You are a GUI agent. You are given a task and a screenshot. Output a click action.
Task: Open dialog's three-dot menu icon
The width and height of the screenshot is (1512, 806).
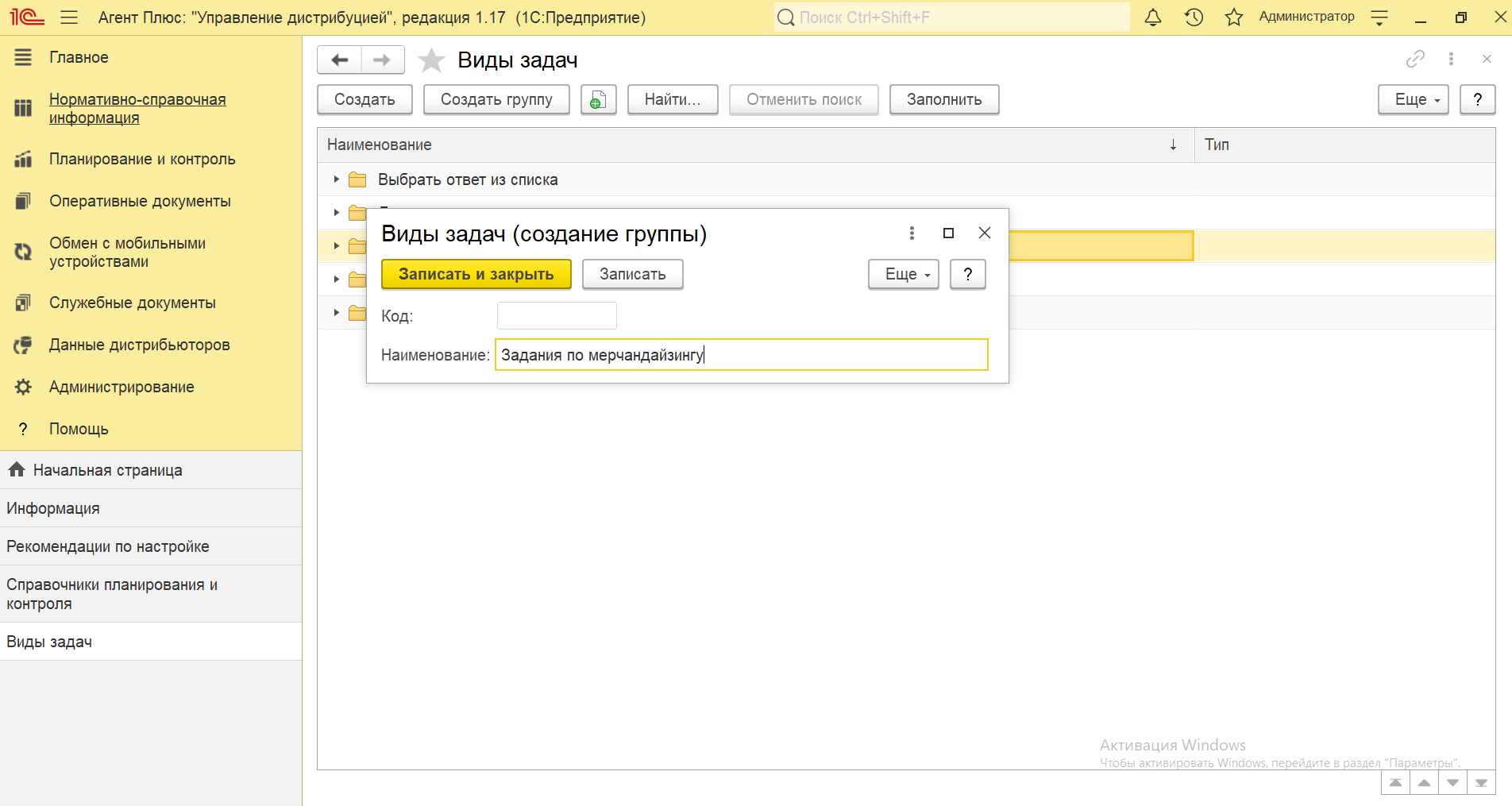tap(912, 233)
